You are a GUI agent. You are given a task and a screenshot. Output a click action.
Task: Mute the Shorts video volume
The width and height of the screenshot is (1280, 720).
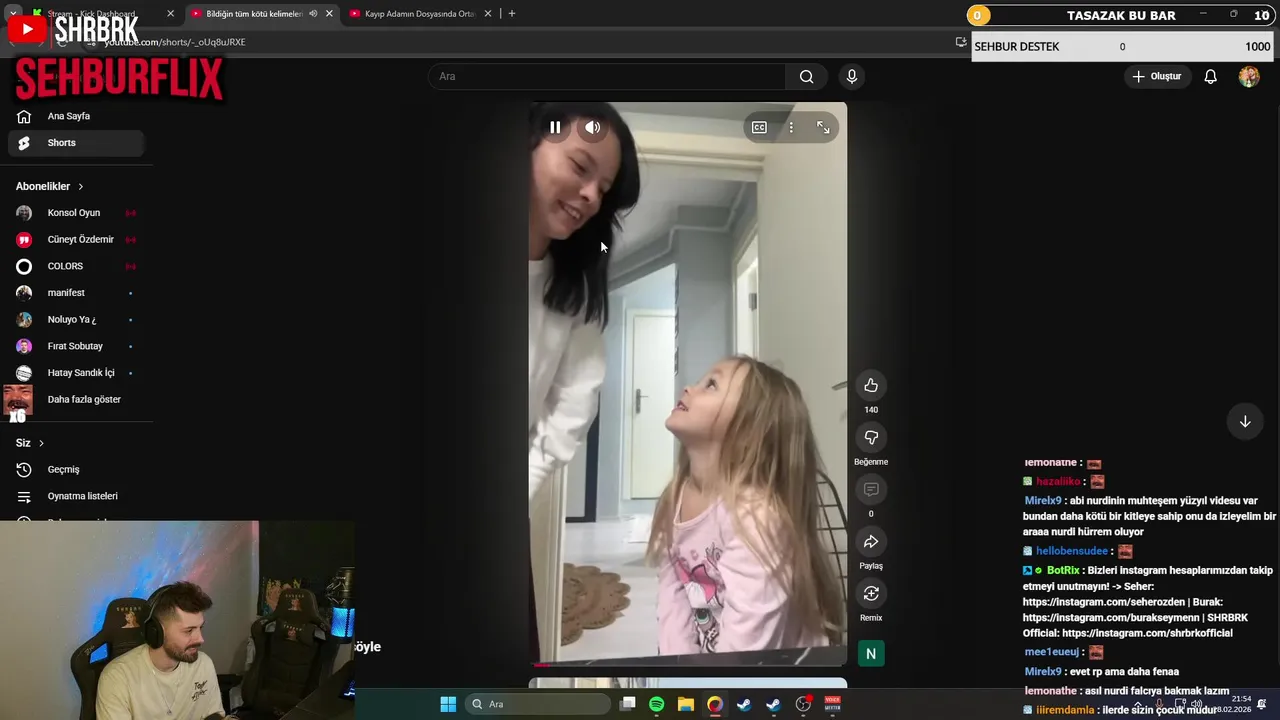pos(593,127)
